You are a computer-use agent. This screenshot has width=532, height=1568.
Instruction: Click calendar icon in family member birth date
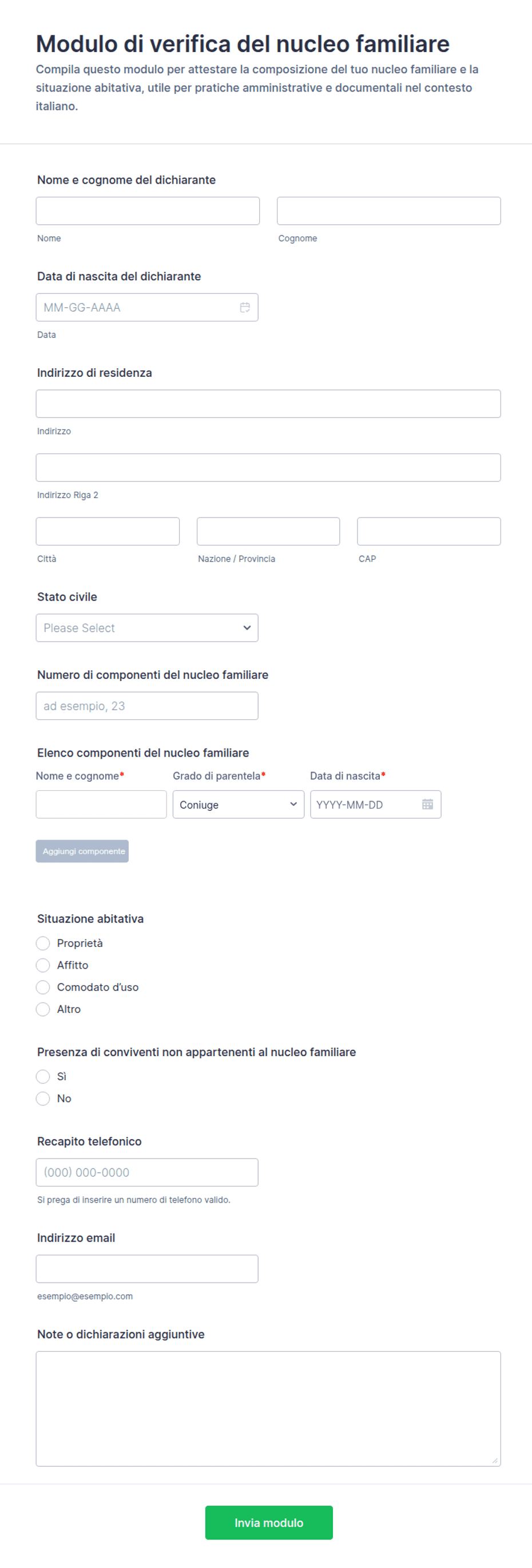click(427, 804)
